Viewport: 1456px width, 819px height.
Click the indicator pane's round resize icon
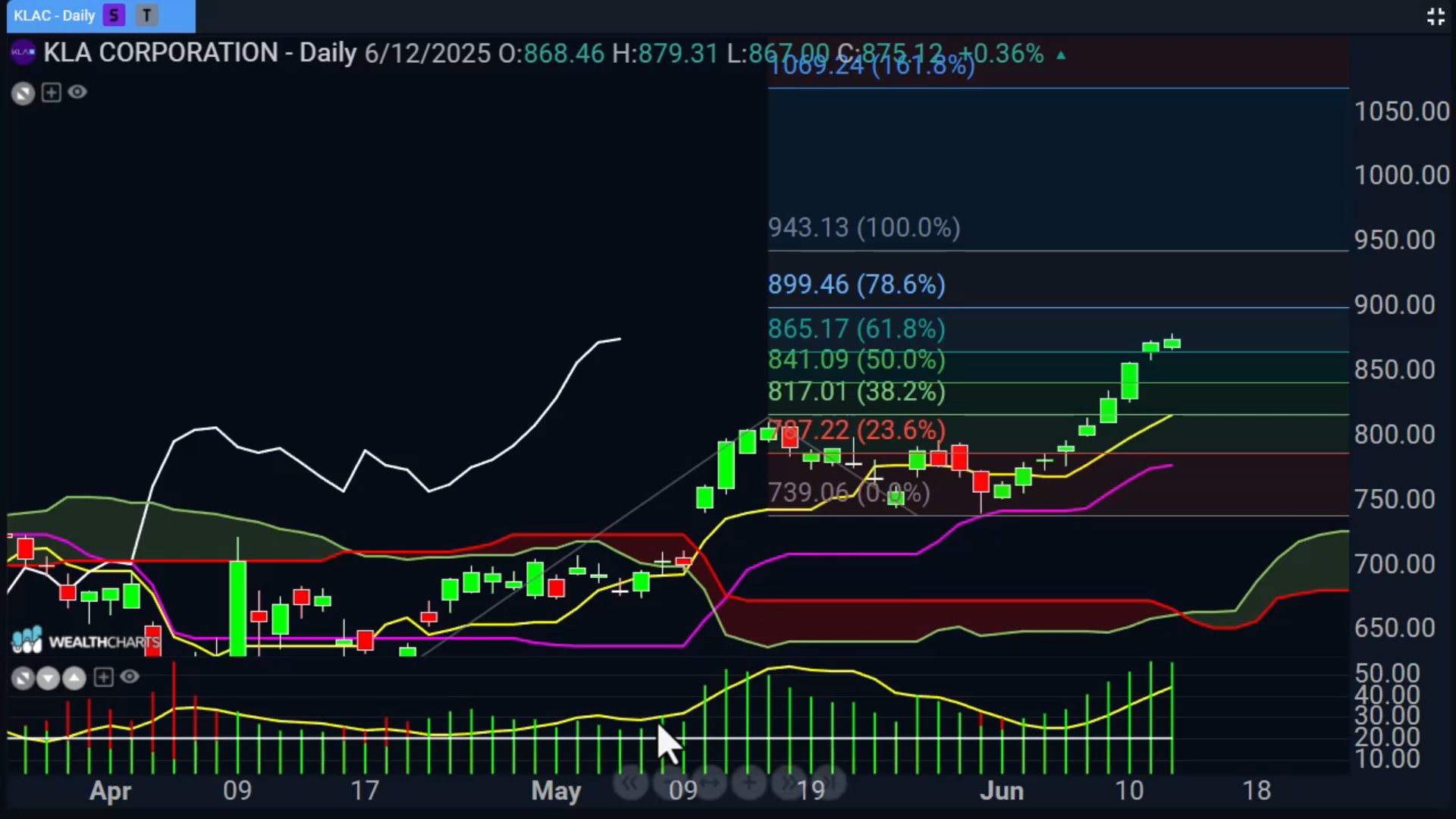click(x=23, y=678)
